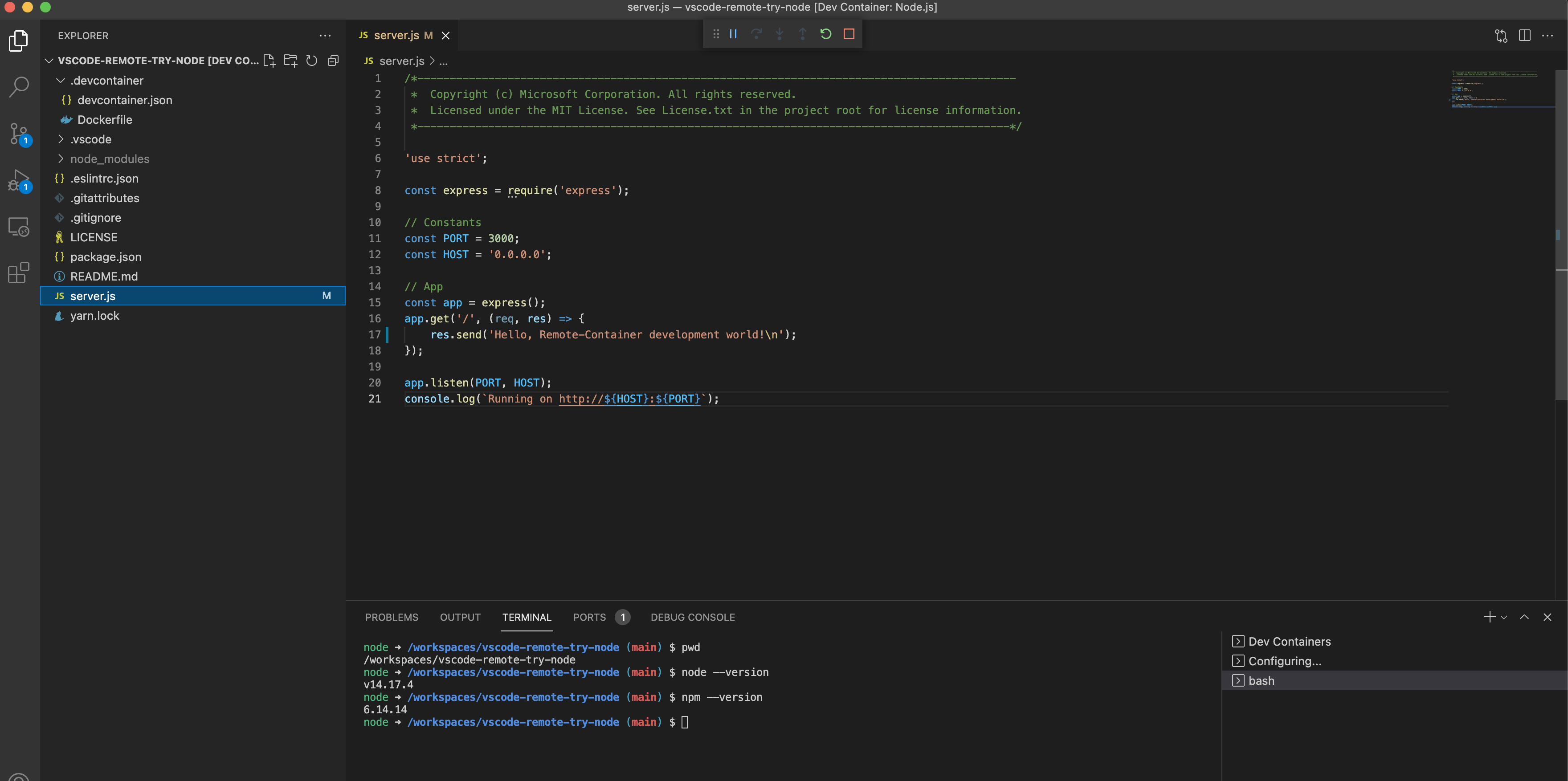Pause program execution in the debug toolbar
Image resolution: width=1568 pixels, height=781 pixels.
733,33
